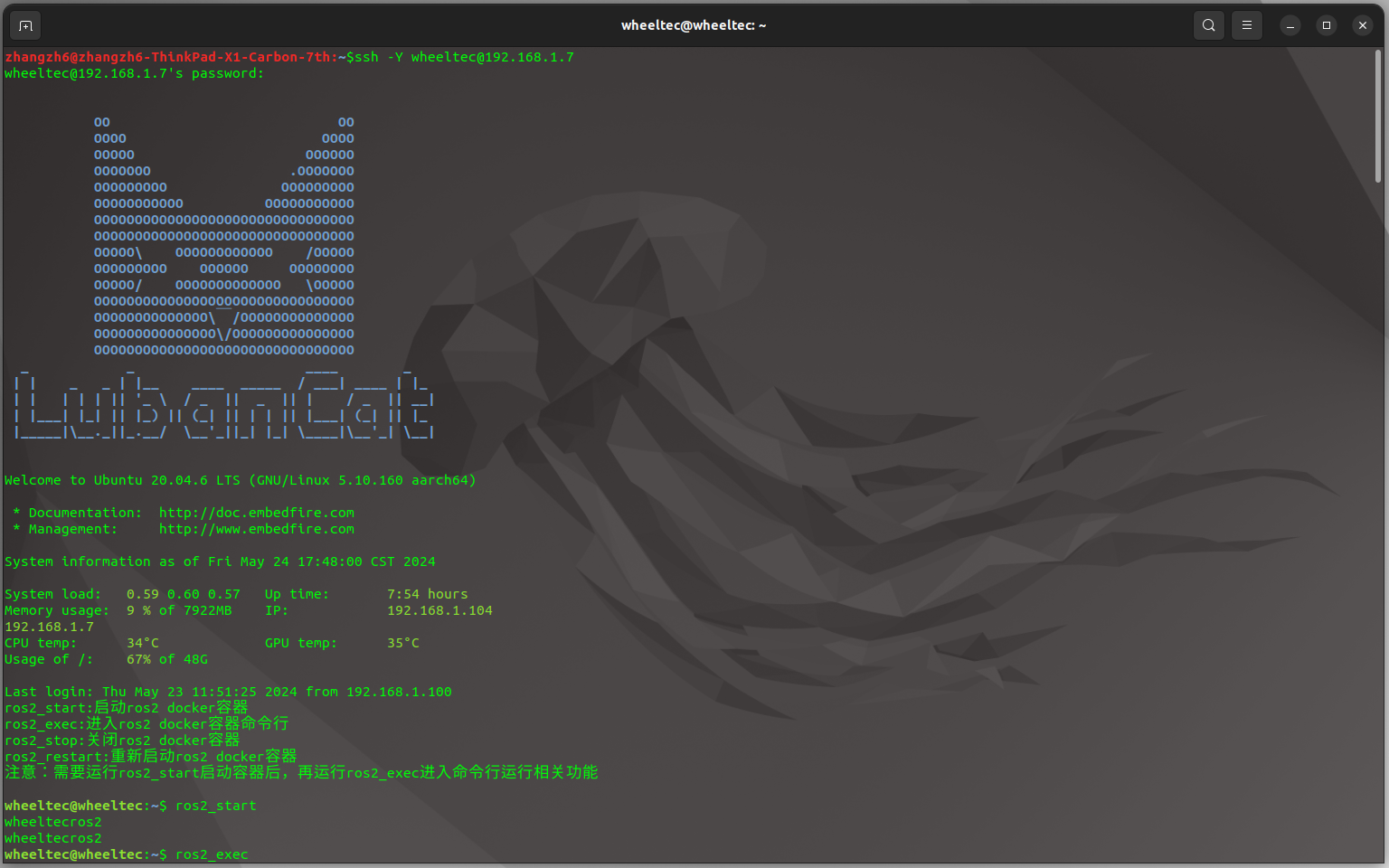Click the ssh -Y wheeltec@192.168.1.7 command
1389x868 pixels.
tap(464, 57)
